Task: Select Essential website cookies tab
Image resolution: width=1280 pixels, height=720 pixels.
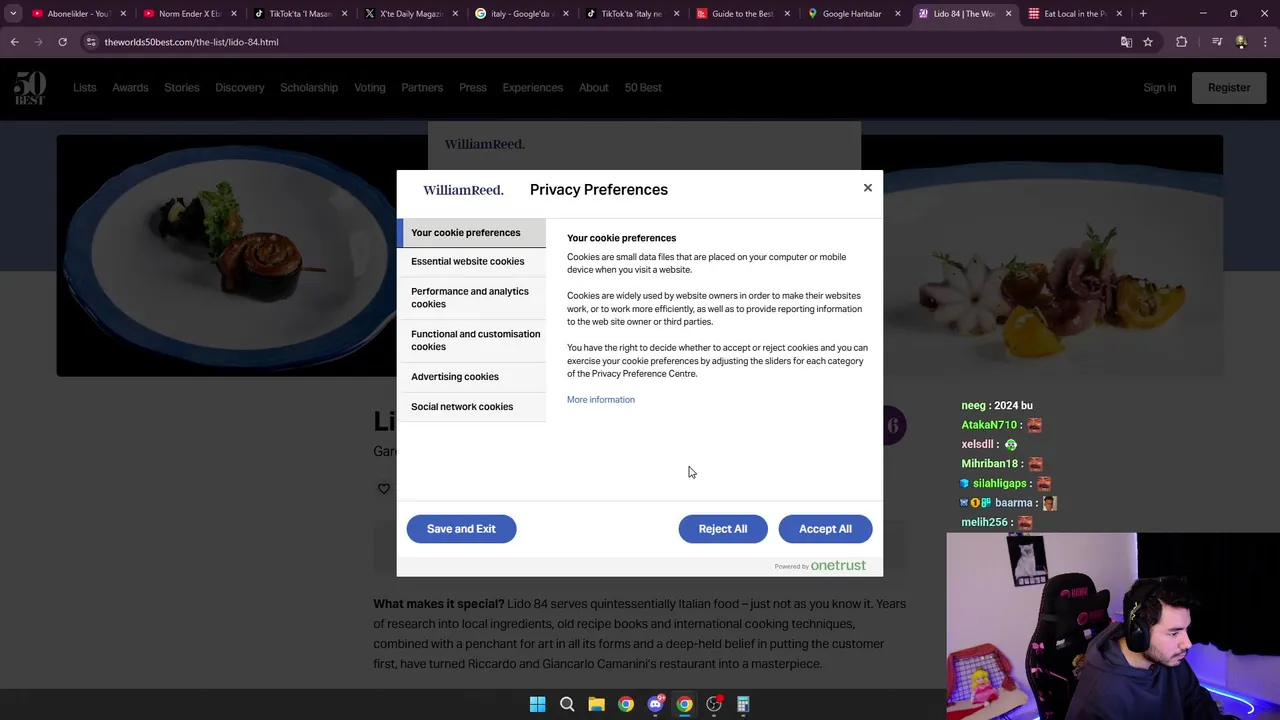Action: coord(472,261)
